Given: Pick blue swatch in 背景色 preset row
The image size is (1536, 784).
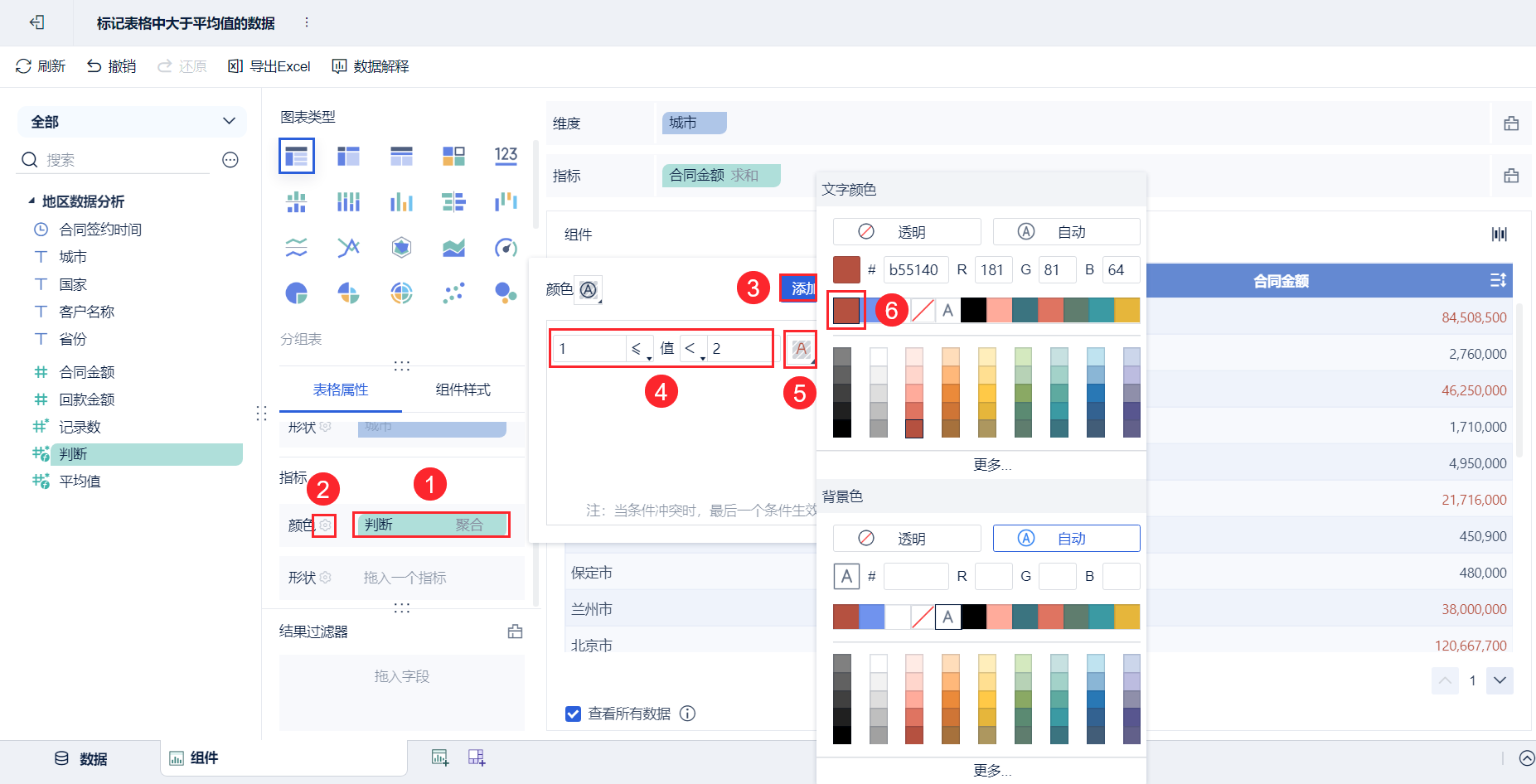Looking at the screenshot, I should pyautogui.click(x=872, y=617).
